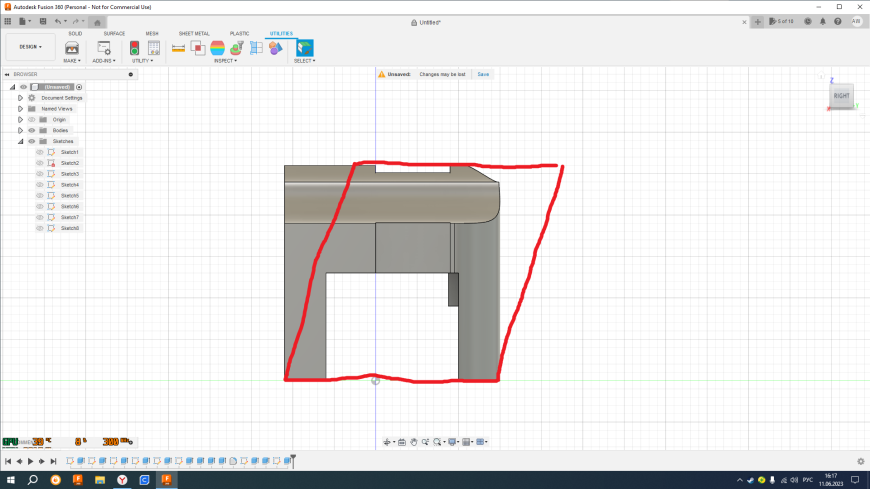Open the Viewports layout icon
This screenshot has width=870, height=489.
tap(480, 442)
